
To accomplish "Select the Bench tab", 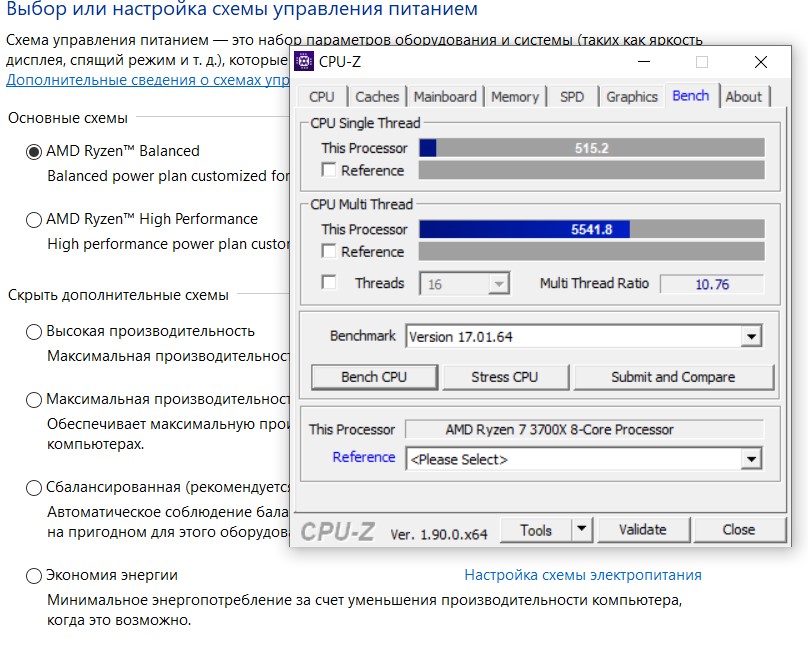I will coord(691,96).
